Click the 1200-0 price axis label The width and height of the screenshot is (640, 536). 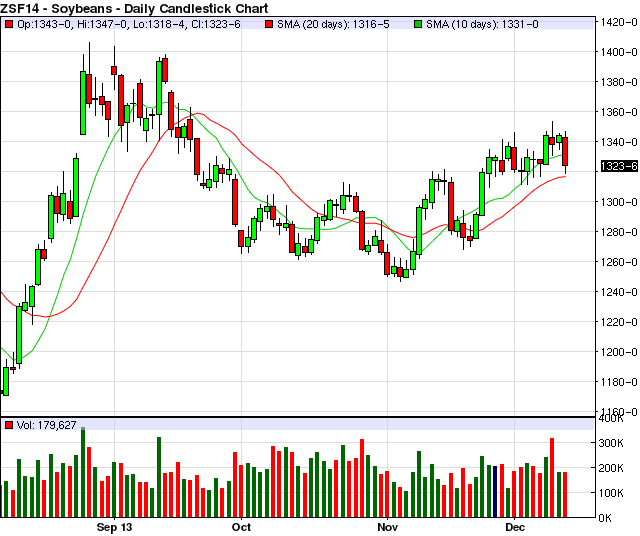(x=619, y=352)
